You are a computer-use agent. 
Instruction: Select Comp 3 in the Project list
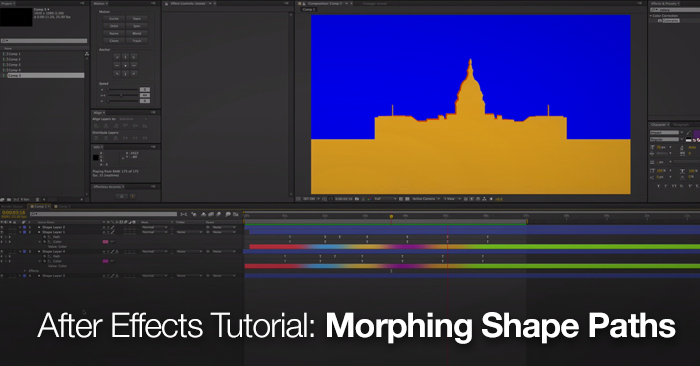[14, 65]
